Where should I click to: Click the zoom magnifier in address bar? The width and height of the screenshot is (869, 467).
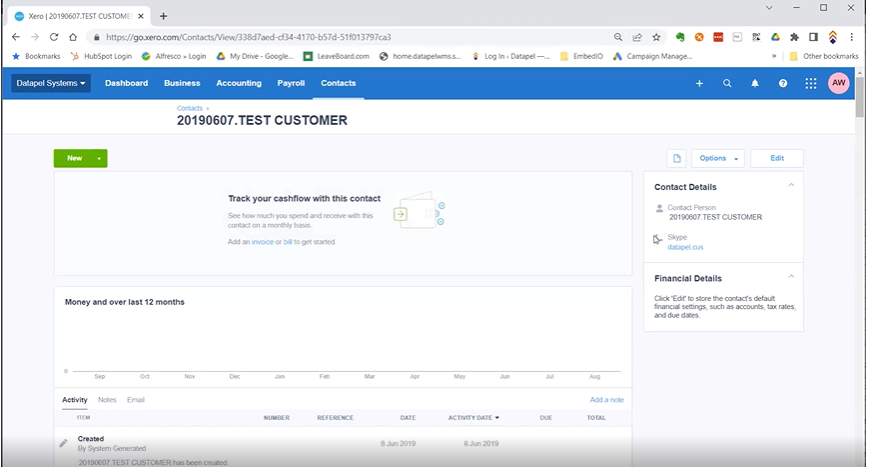pyautogui.click(x=618, y=37)
